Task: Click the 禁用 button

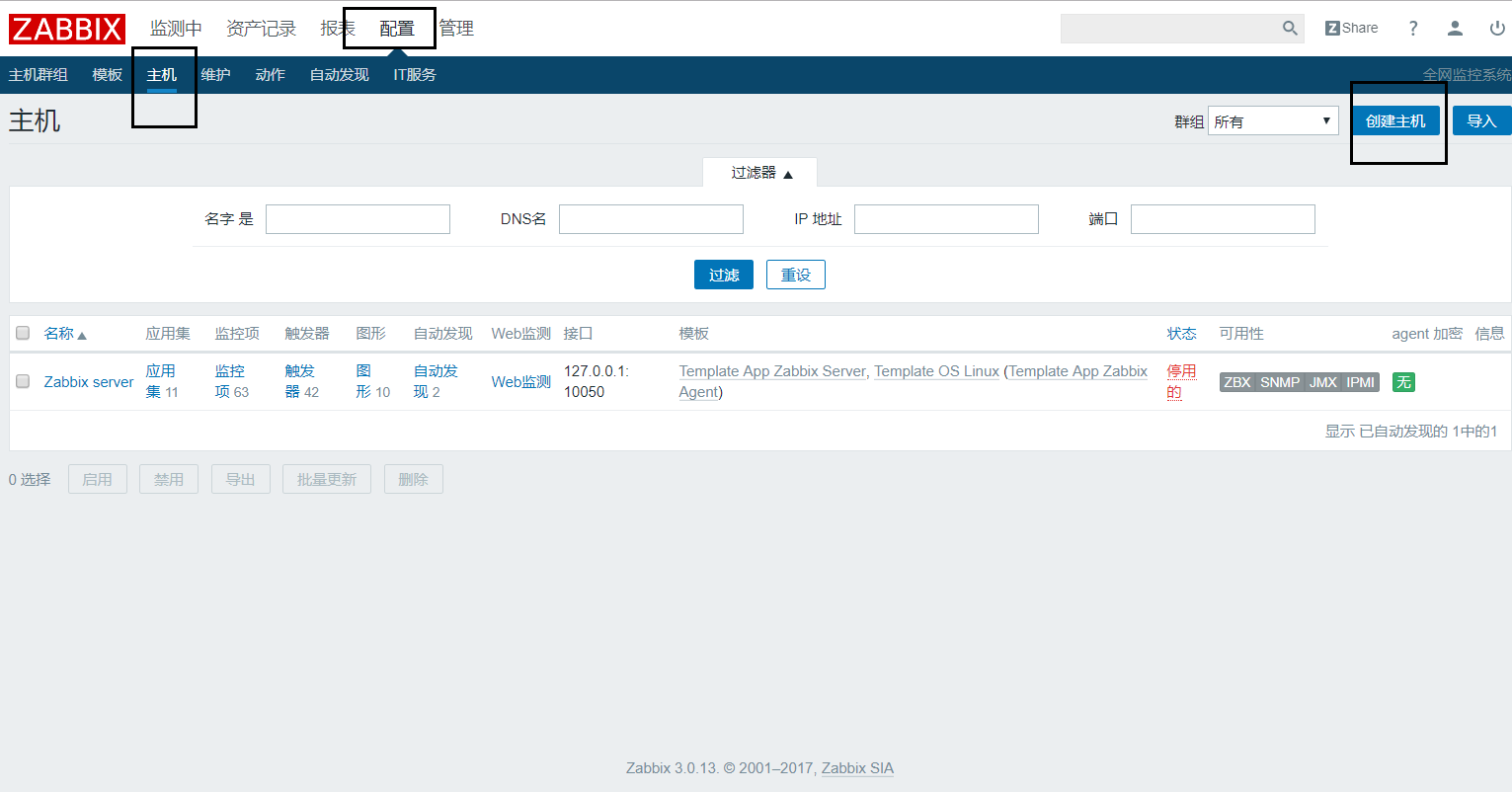Action: coord(169,479)
